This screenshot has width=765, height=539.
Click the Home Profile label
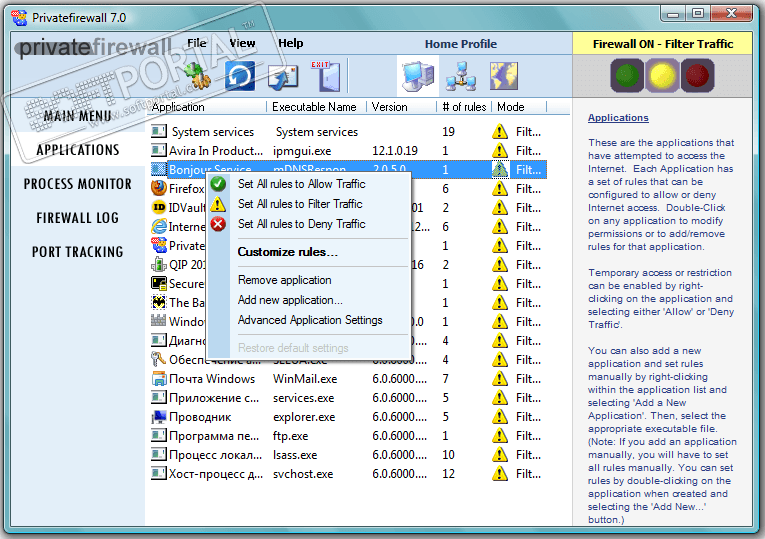click(461, 44)
